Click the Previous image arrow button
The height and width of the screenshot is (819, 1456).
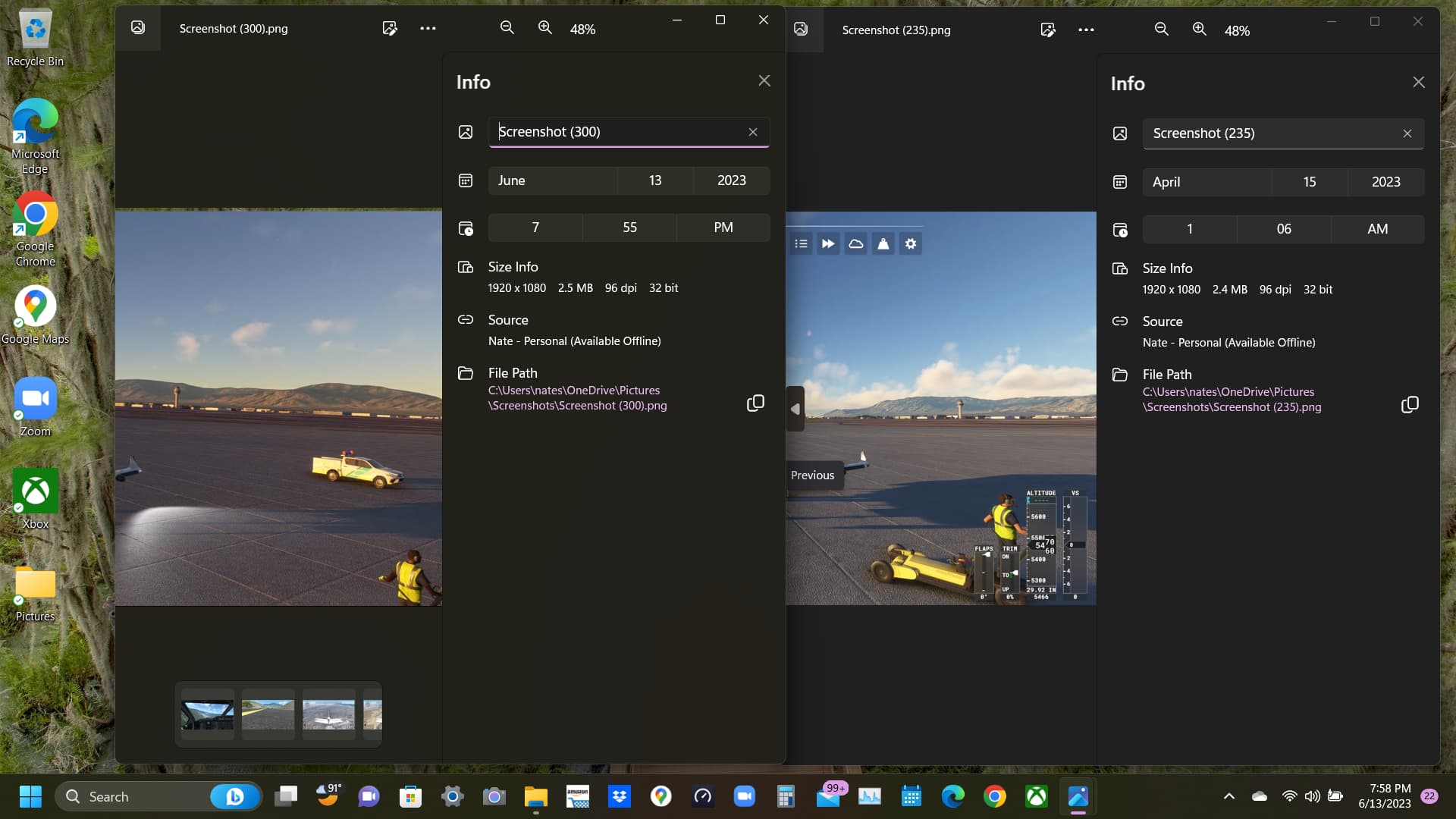[795, 409]
